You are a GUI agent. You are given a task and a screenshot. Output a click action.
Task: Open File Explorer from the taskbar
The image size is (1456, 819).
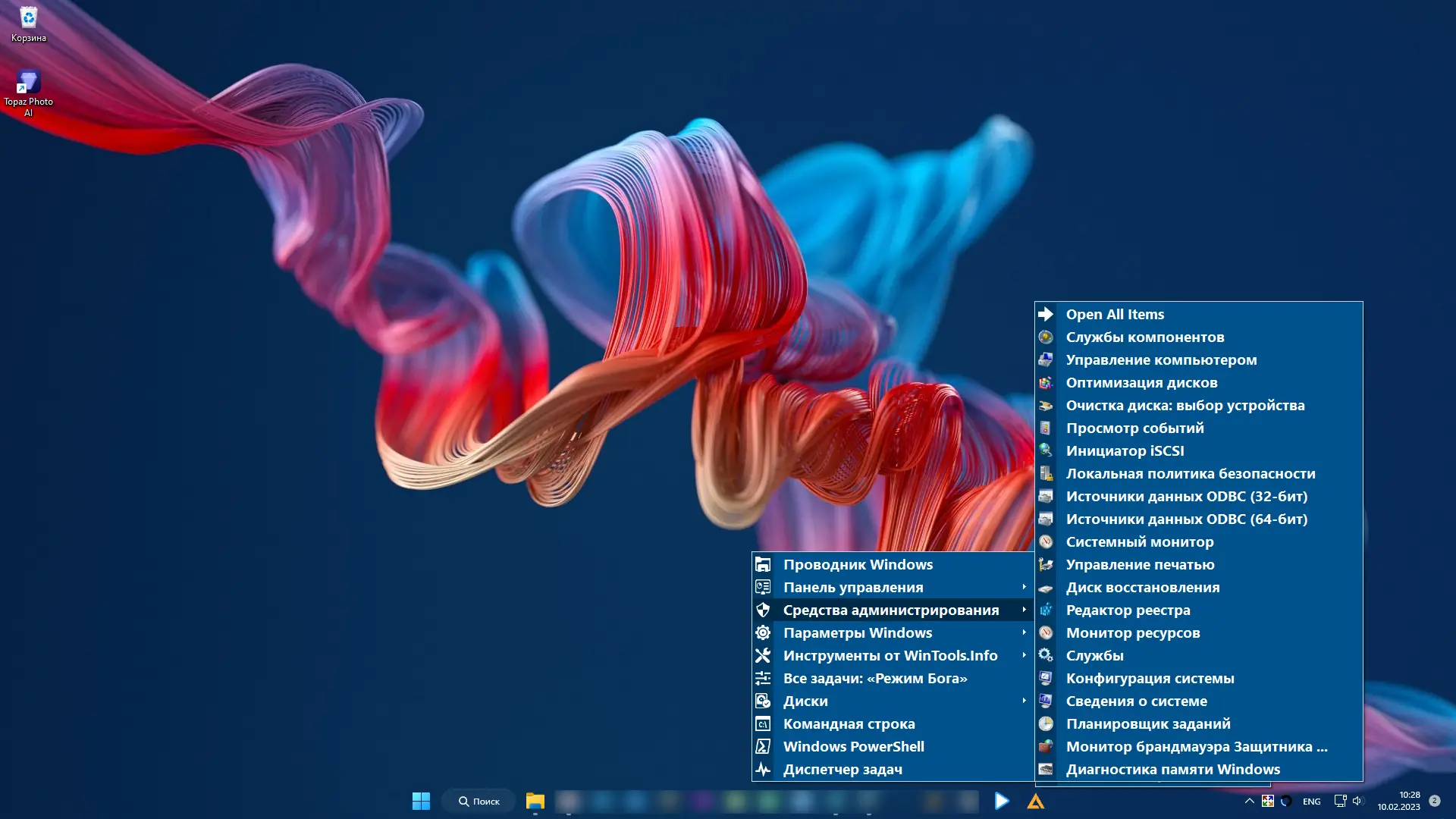click(x=535, y=801)
